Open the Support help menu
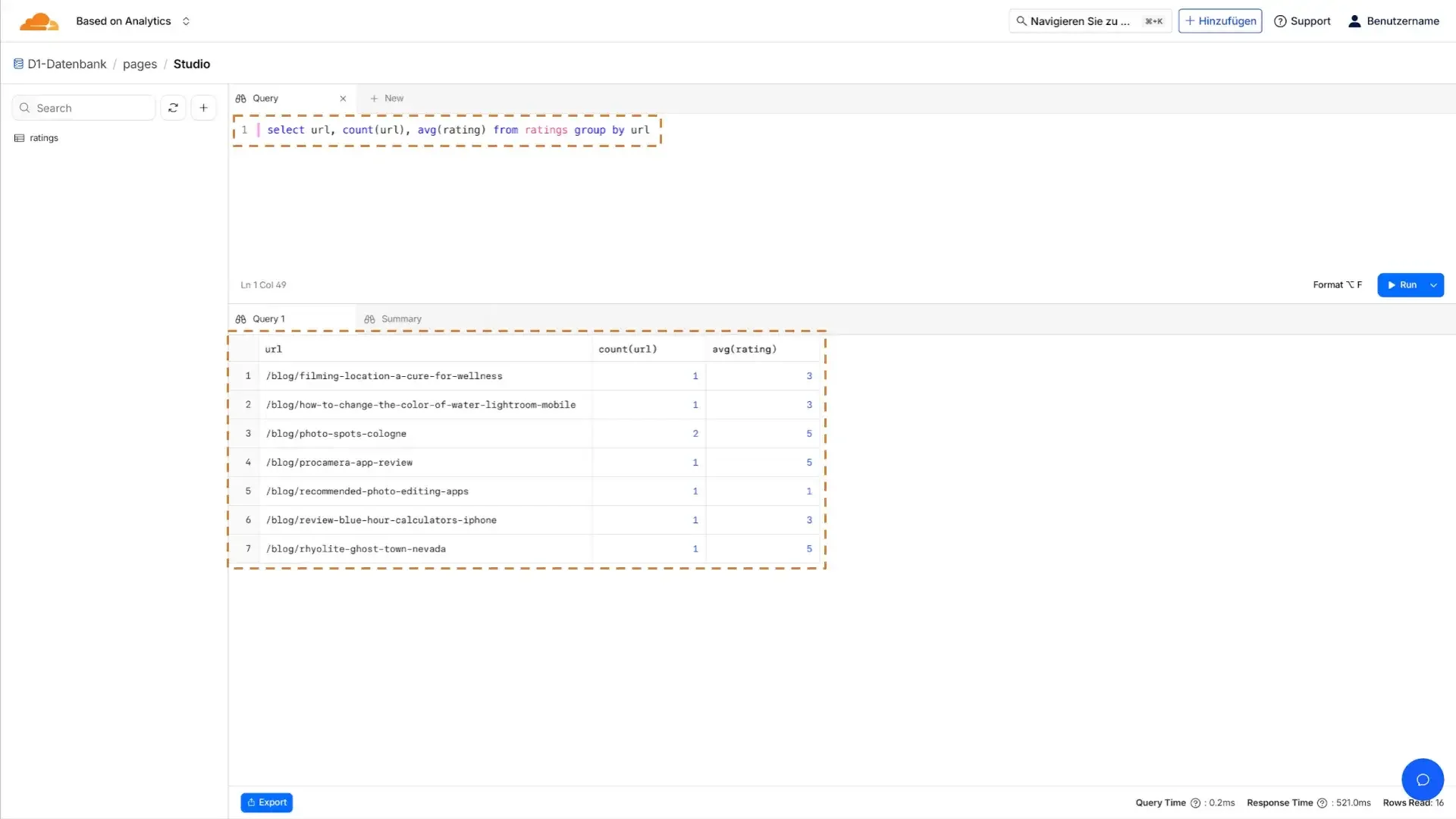The width and height of the screenshot is (1456, 819). [x=1302, y=21]
